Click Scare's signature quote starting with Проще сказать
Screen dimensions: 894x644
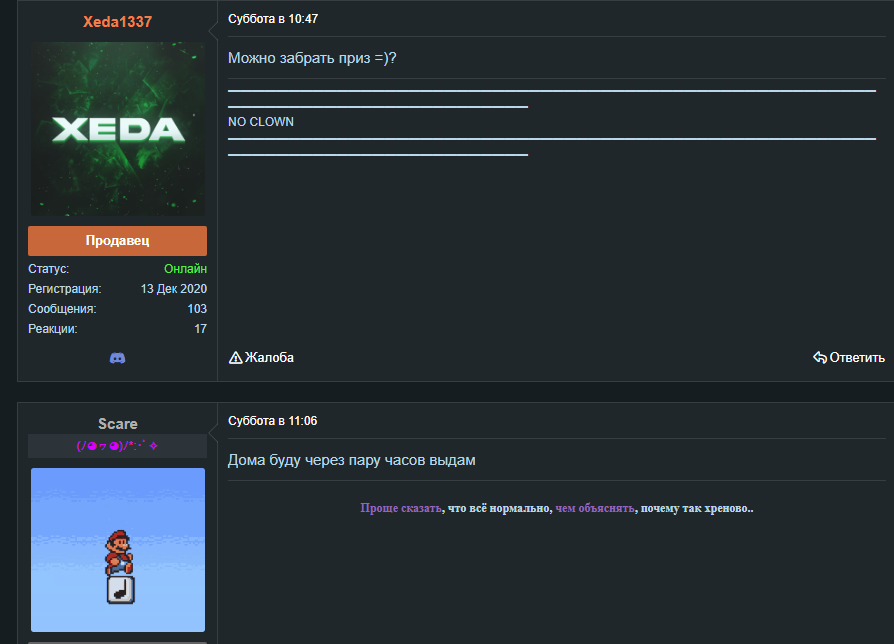tap(556, 508)
